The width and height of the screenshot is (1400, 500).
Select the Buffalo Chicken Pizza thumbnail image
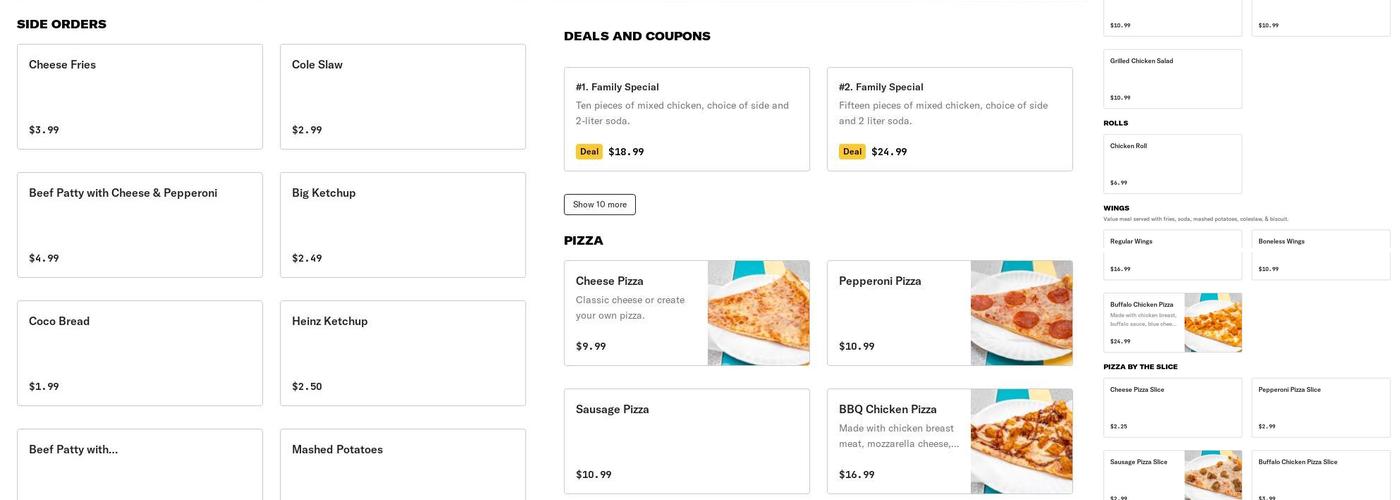(1213, 323)
